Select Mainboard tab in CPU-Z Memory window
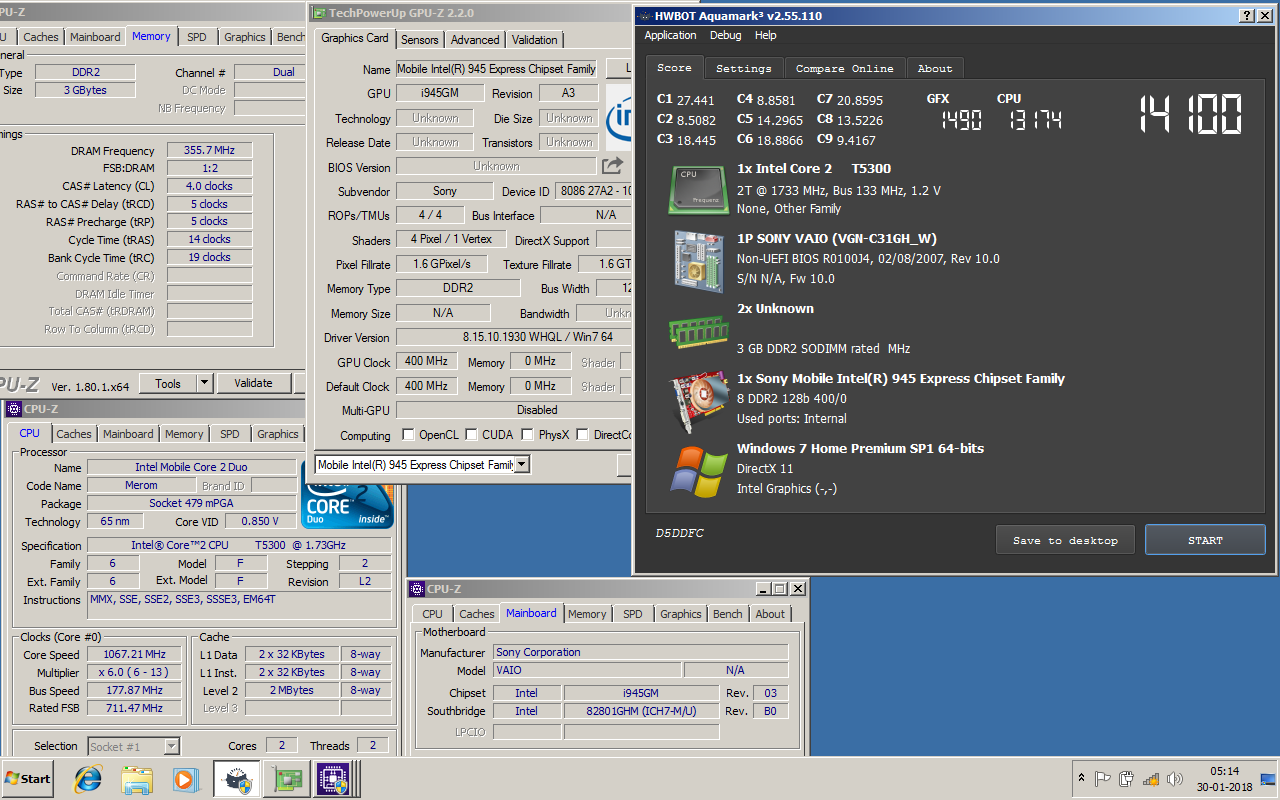The width and height of the screenshot is (1280, 800). click(95, 37)
